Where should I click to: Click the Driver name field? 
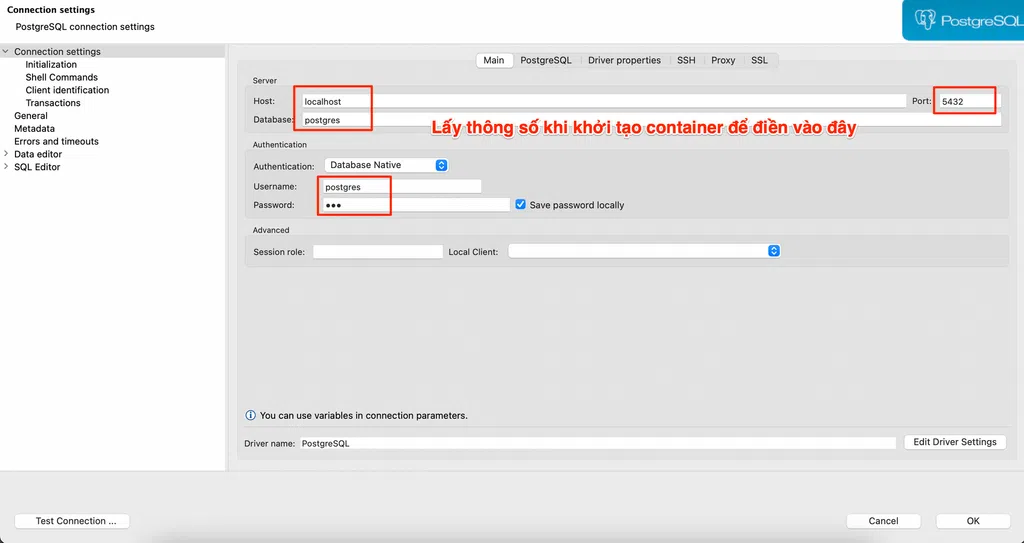598,443
